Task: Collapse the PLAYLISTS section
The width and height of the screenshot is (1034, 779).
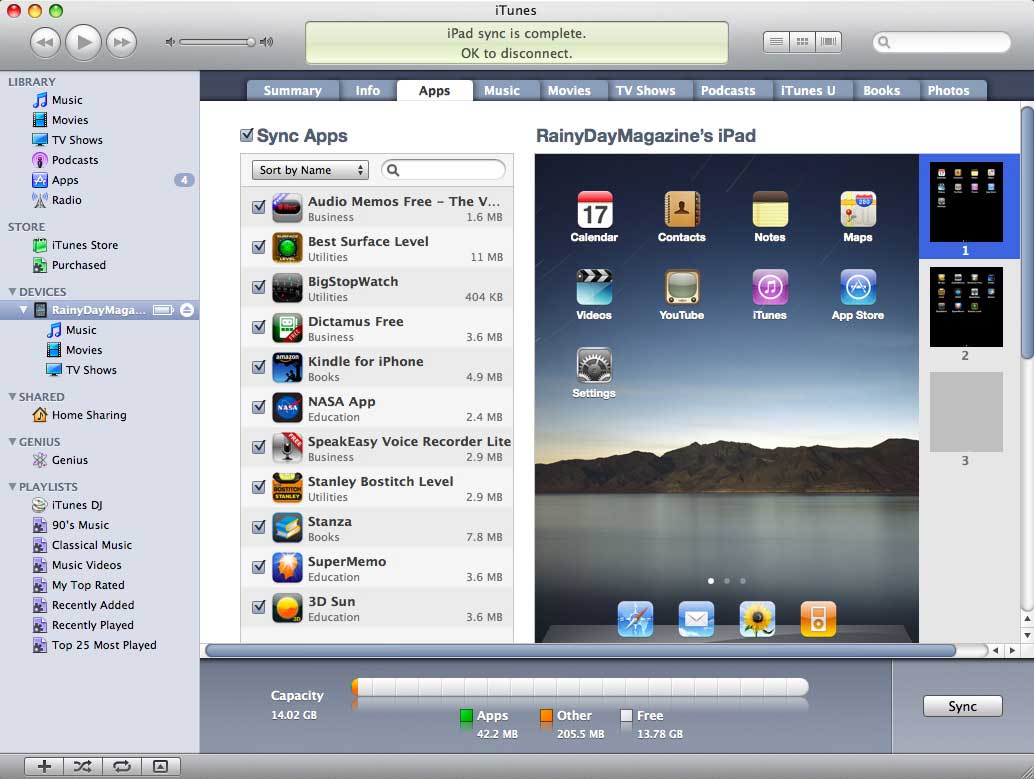Action: pos(12,486)
